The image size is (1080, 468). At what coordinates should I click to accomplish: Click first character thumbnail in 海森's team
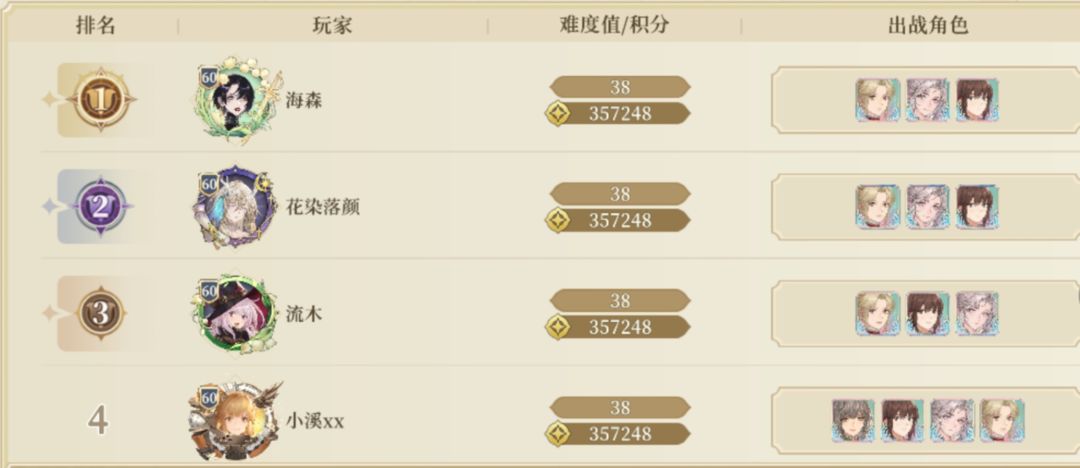877,100
